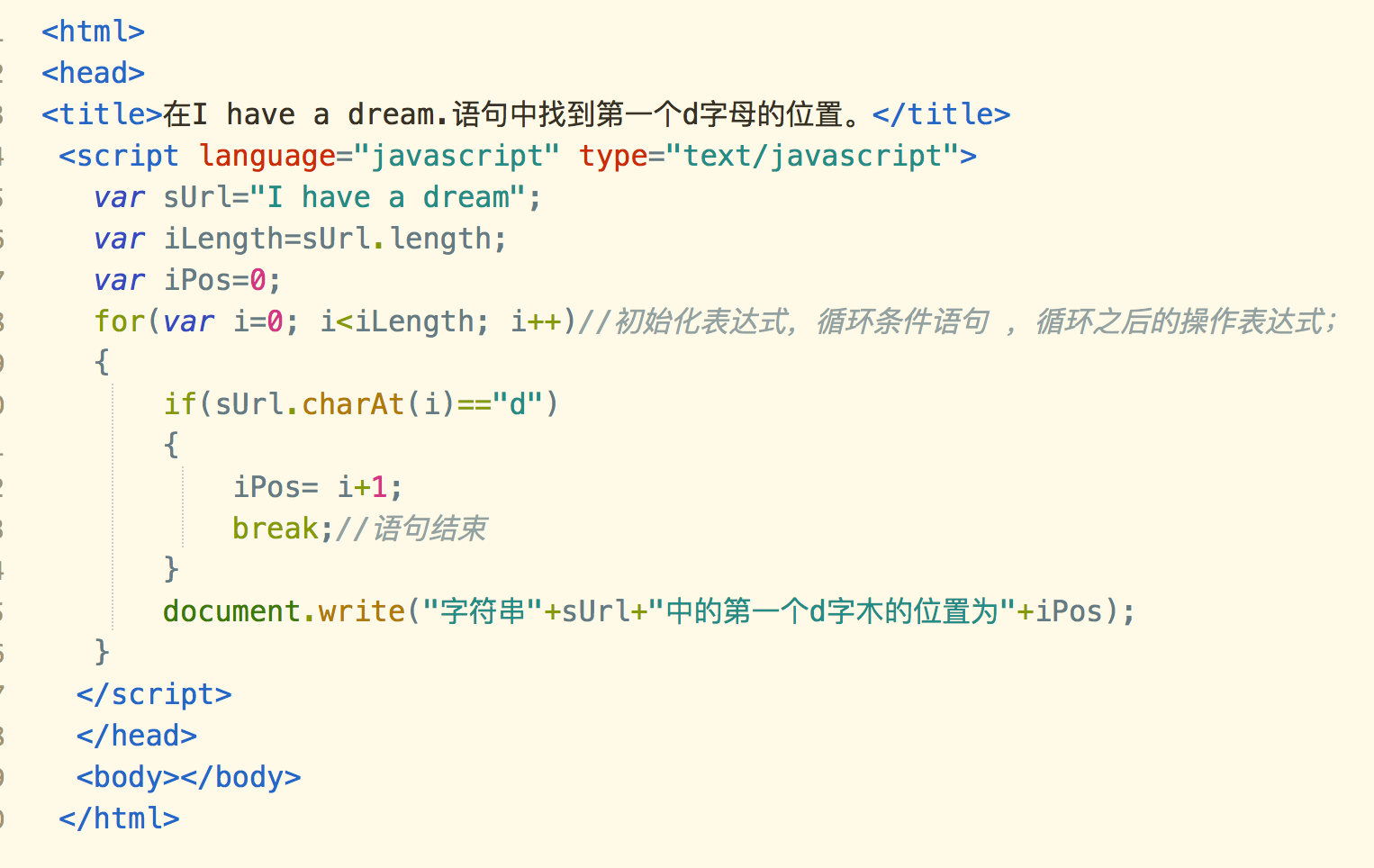Screen dimensions: 1374x868
Task: Click the 'if' keyword
Action: tap(180, 404)
